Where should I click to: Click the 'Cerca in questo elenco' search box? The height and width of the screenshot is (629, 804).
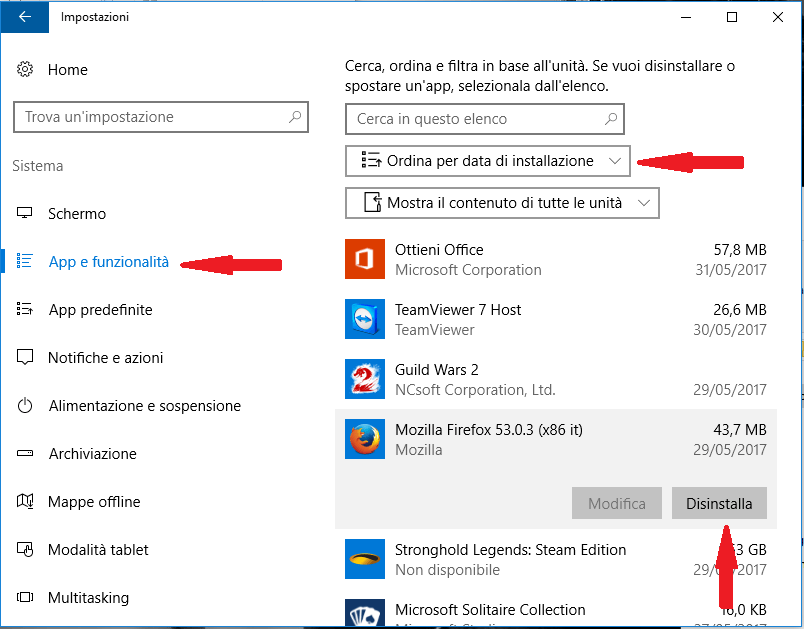(x=484, y=119)
